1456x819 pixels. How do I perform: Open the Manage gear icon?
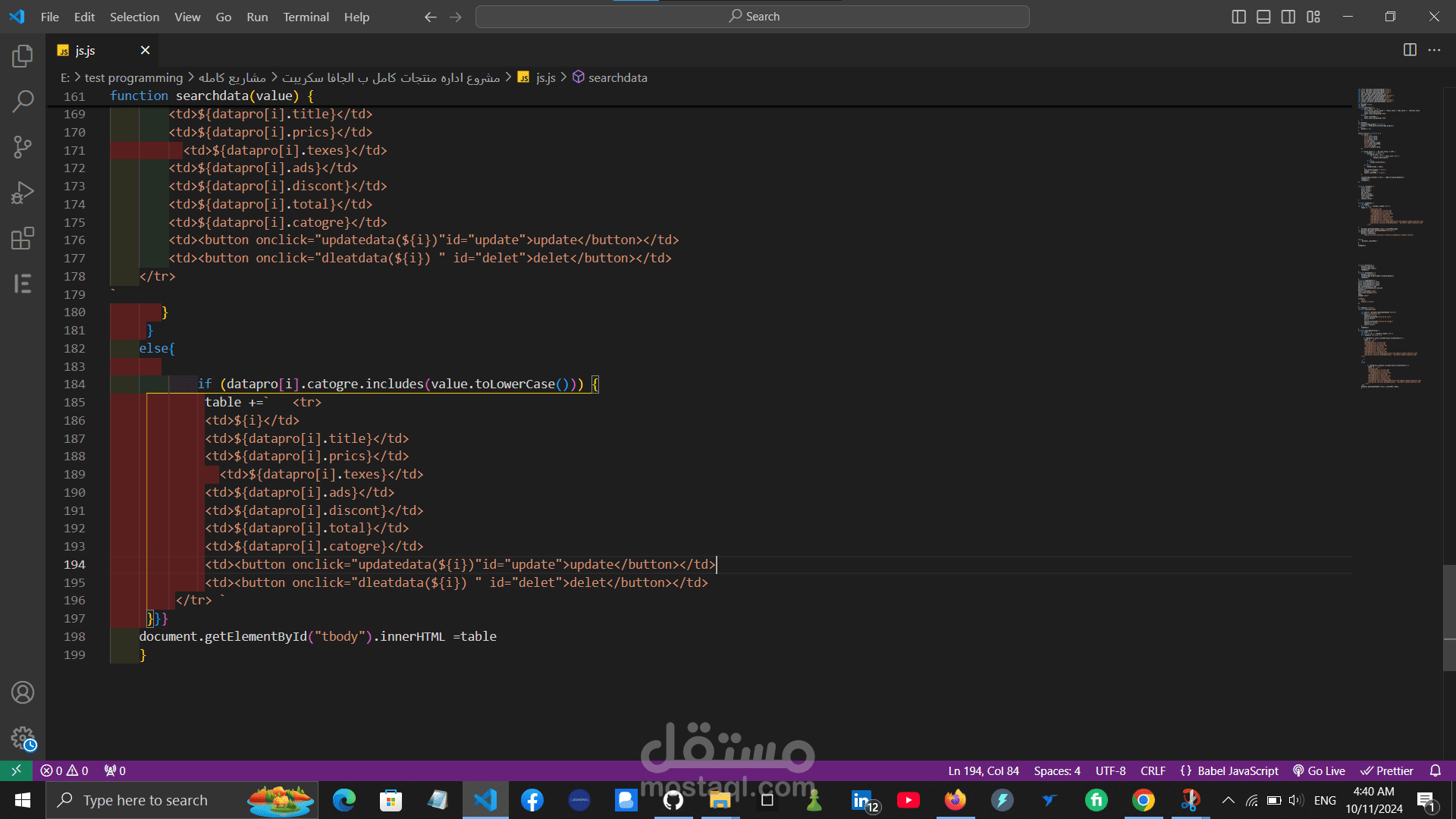[23, 738]
